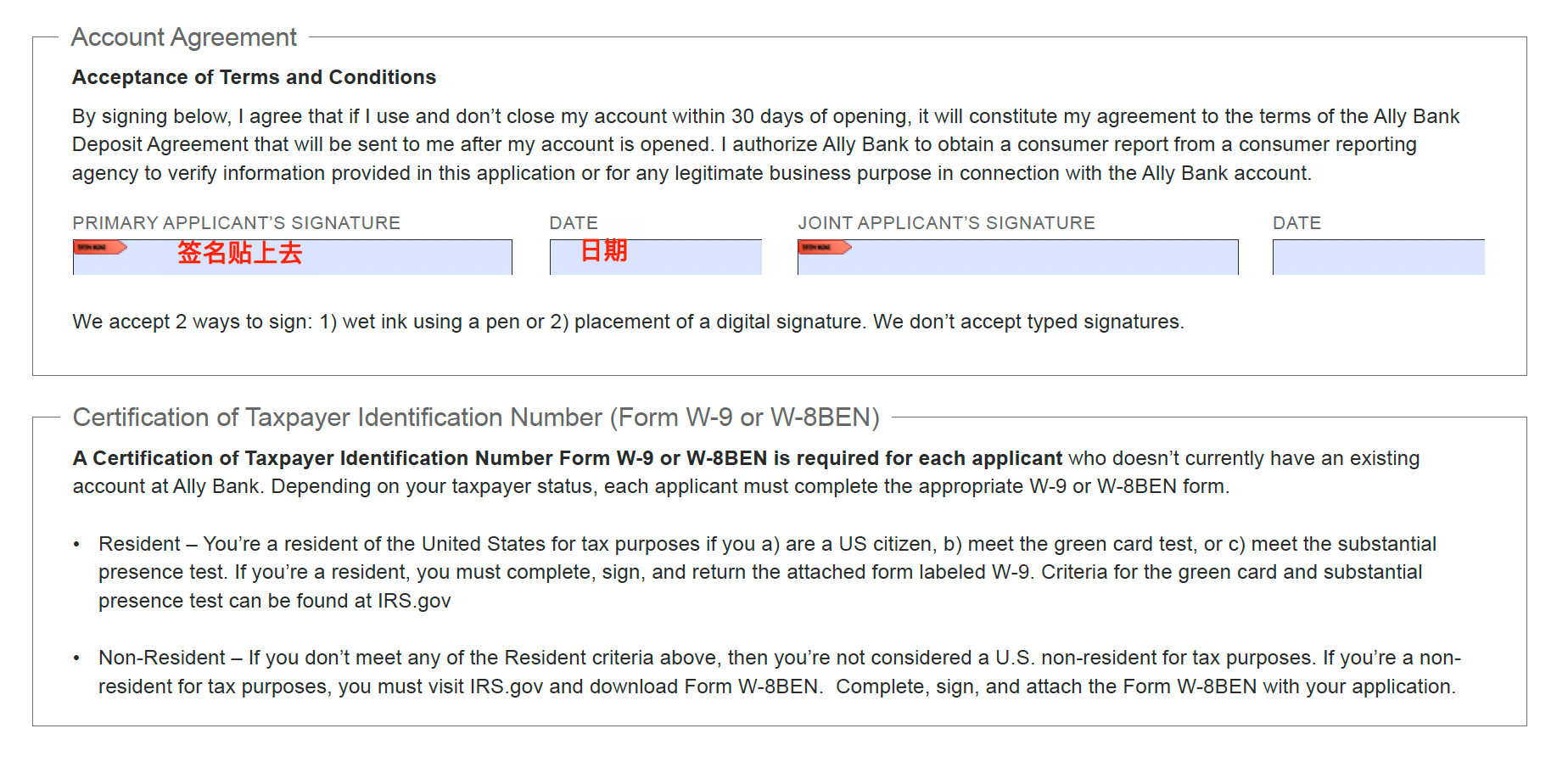Click the Certification of Taxpayer Identification Number title
This screenshot has height=762, width=1568.
coord(476,417)
